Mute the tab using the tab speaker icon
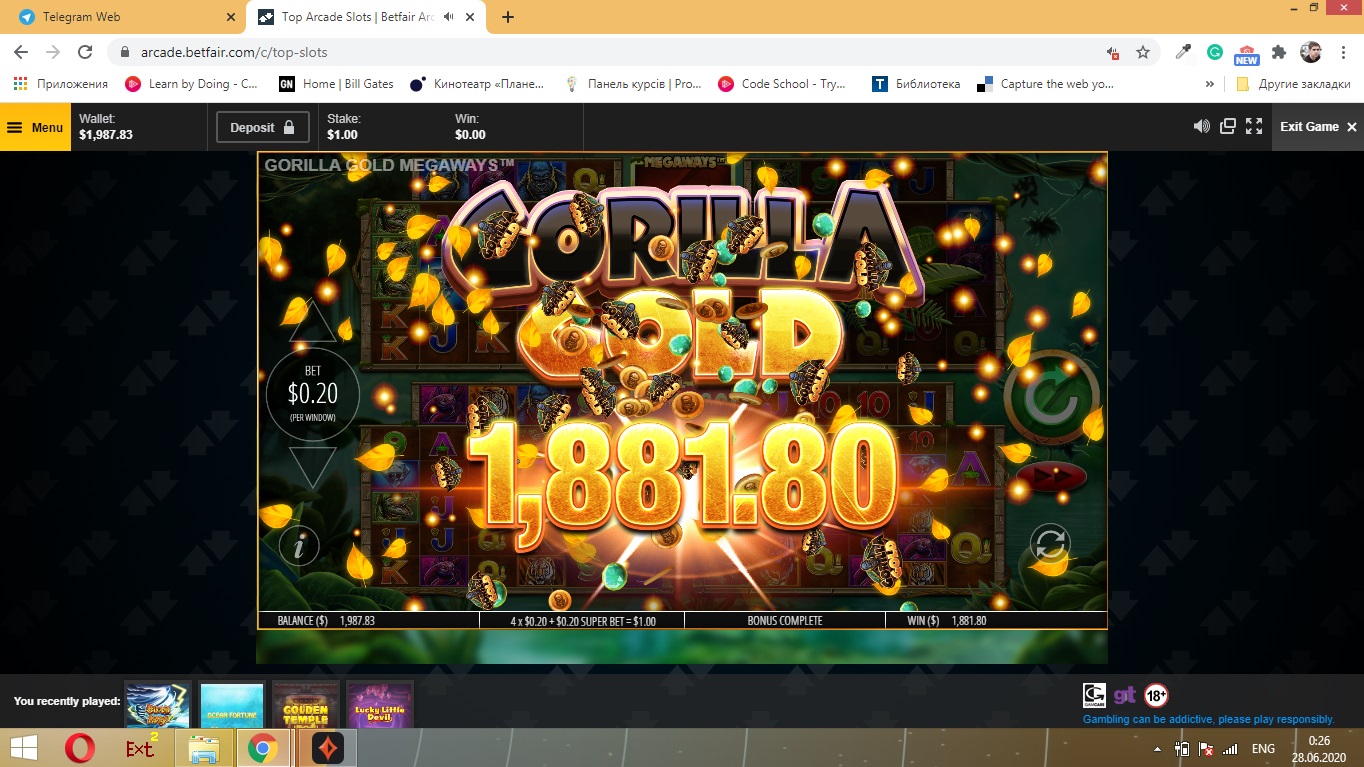Image resolution: width=1364 pixels, height=767 pixels. tap(448, 17)
